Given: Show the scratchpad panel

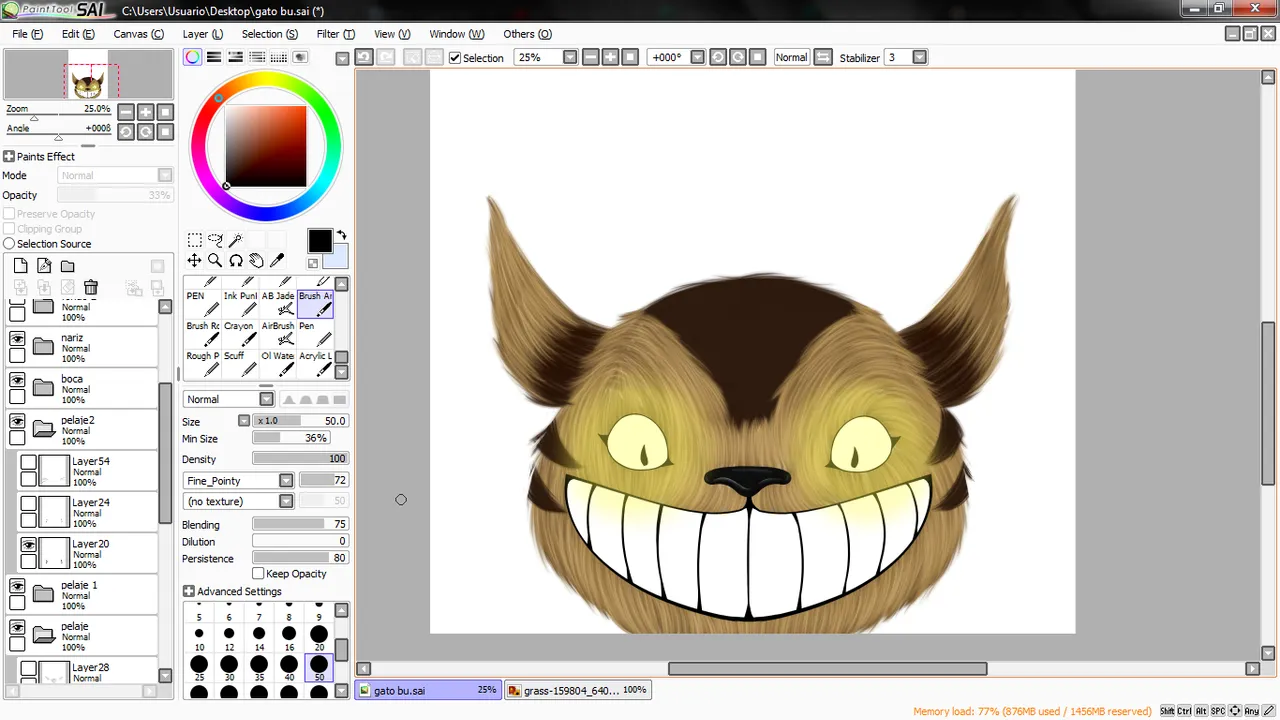Looking at the screenshot, I should [x=300, y=57].
